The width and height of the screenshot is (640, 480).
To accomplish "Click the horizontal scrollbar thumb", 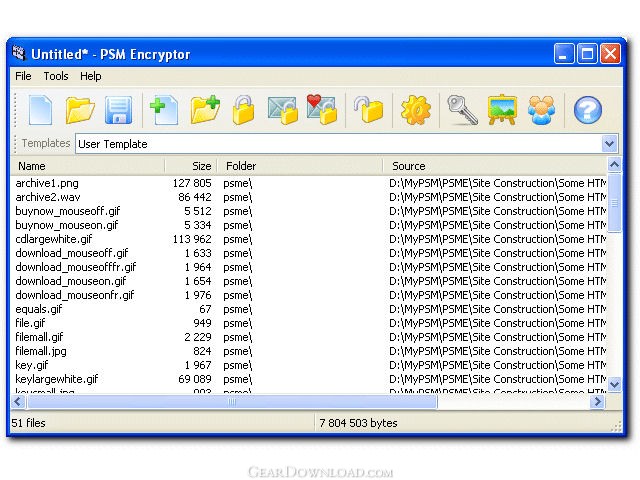I will (232, 402).
